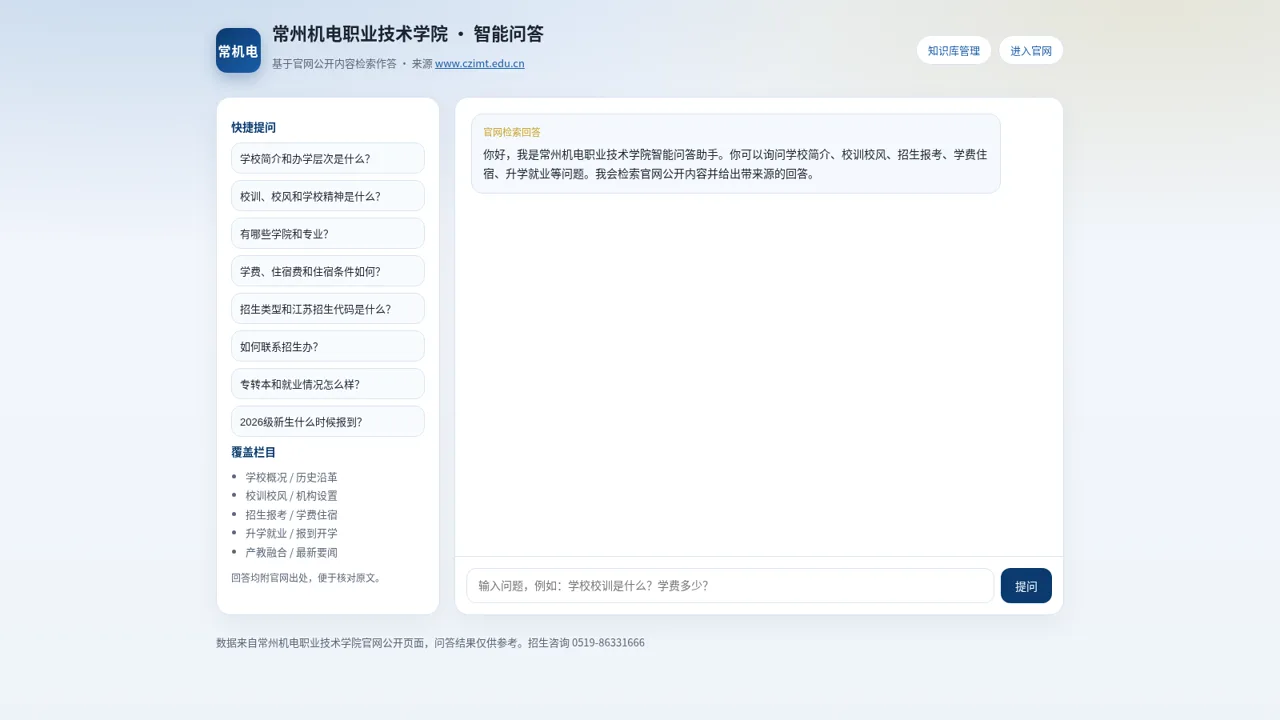Click the 常机电 logo icon
This screenshot has width=1280, height=720.
(x=238, y=51)
